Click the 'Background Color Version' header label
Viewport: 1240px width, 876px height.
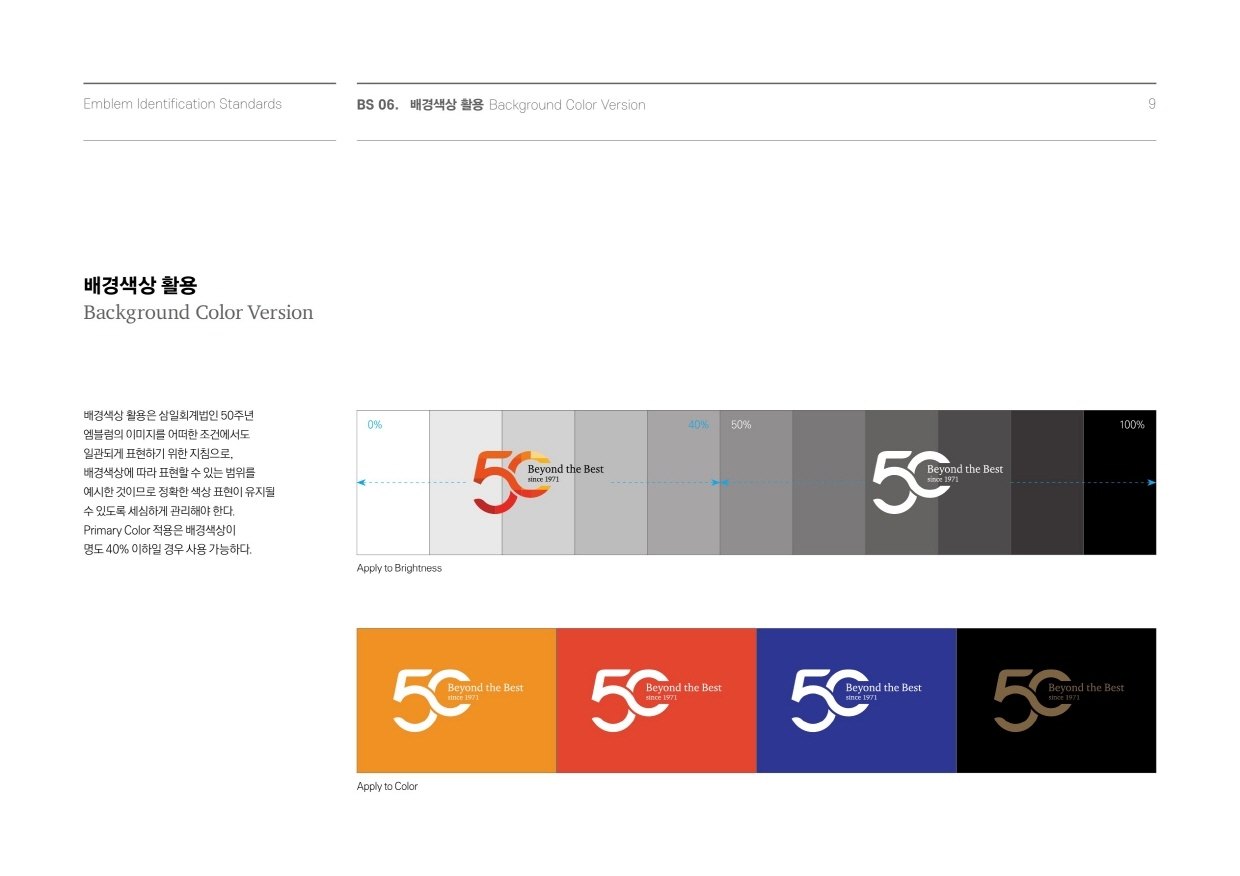[567, 105]
